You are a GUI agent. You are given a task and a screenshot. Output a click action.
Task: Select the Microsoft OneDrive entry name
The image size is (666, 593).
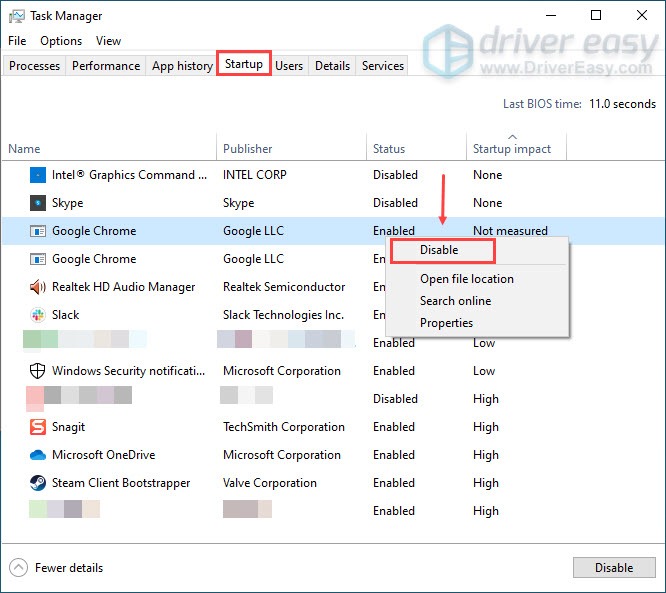[x=104, y=455]
